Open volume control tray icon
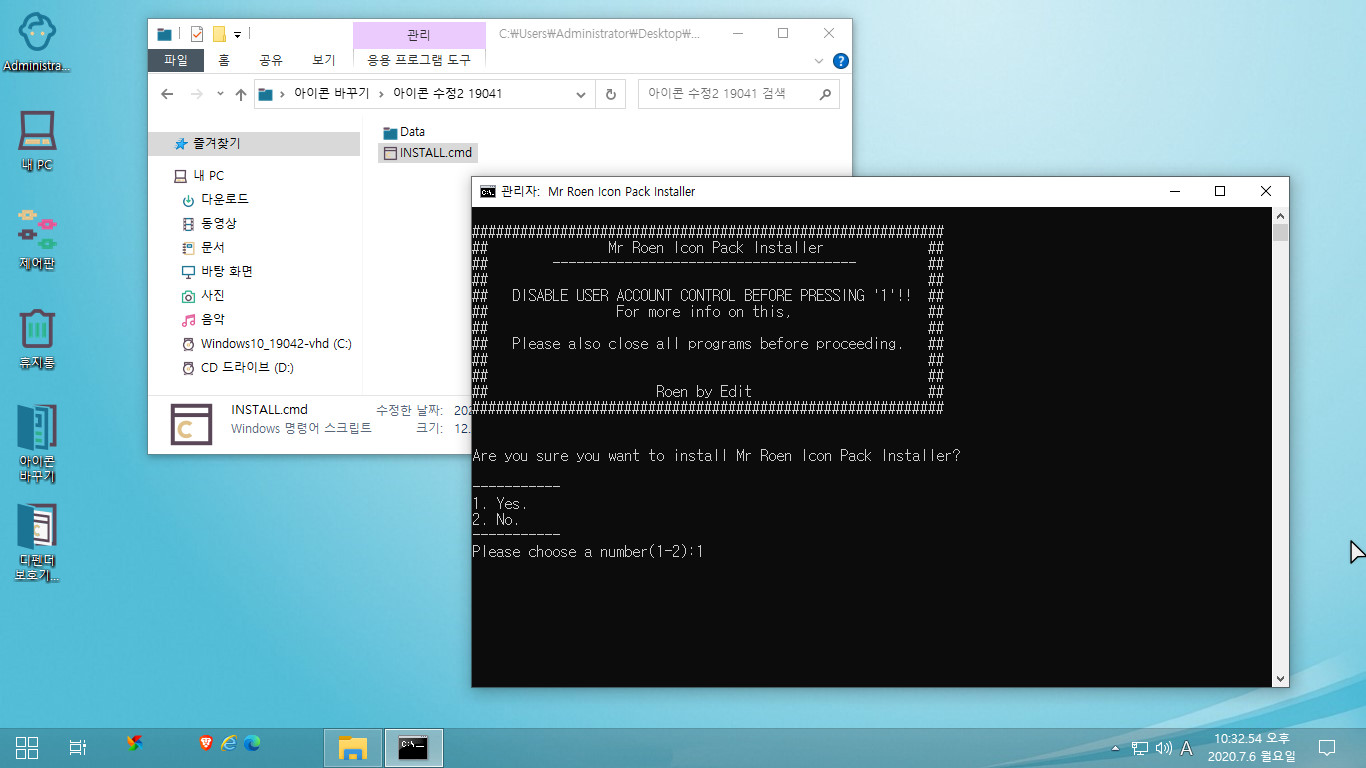The height and width of the screenshot is (768, 1366). [1163, 748]
